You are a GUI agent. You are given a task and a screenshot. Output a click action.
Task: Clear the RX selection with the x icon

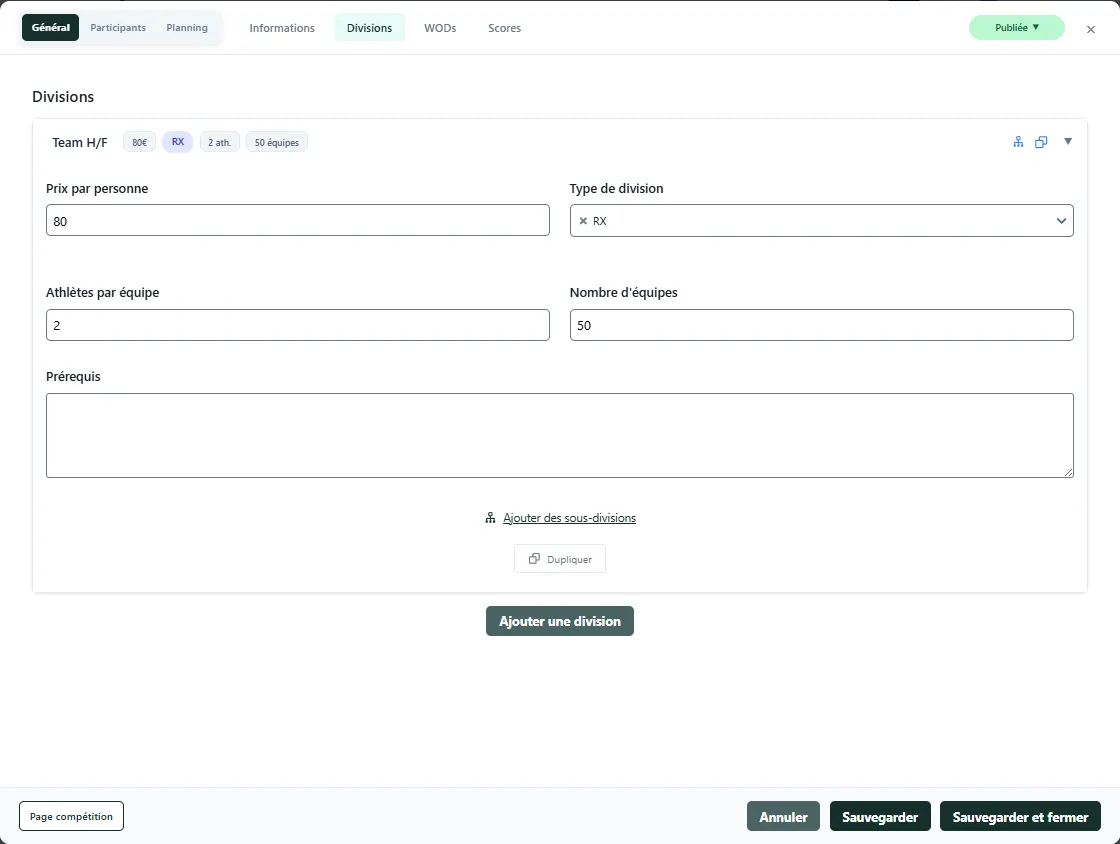[x=583, y=221]
